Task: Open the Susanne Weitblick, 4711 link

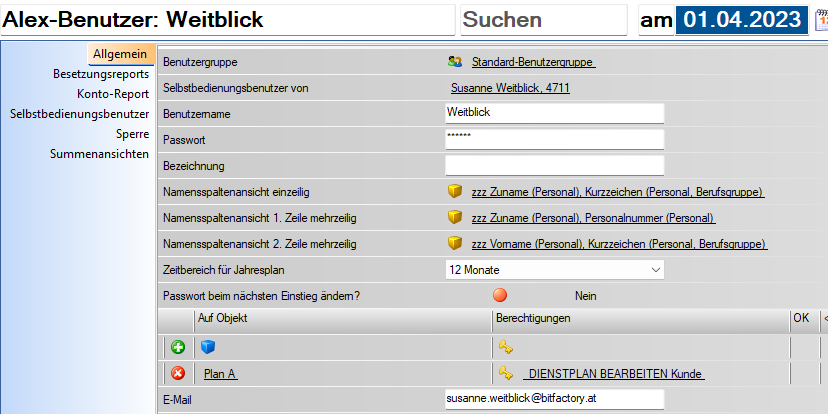Action: tap(510, 88)
